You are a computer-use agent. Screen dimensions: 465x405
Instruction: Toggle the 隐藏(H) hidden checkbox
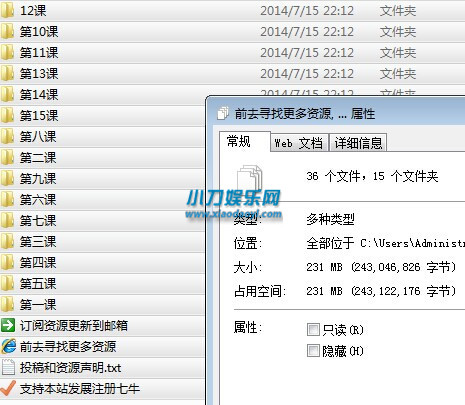pos(313,351)
